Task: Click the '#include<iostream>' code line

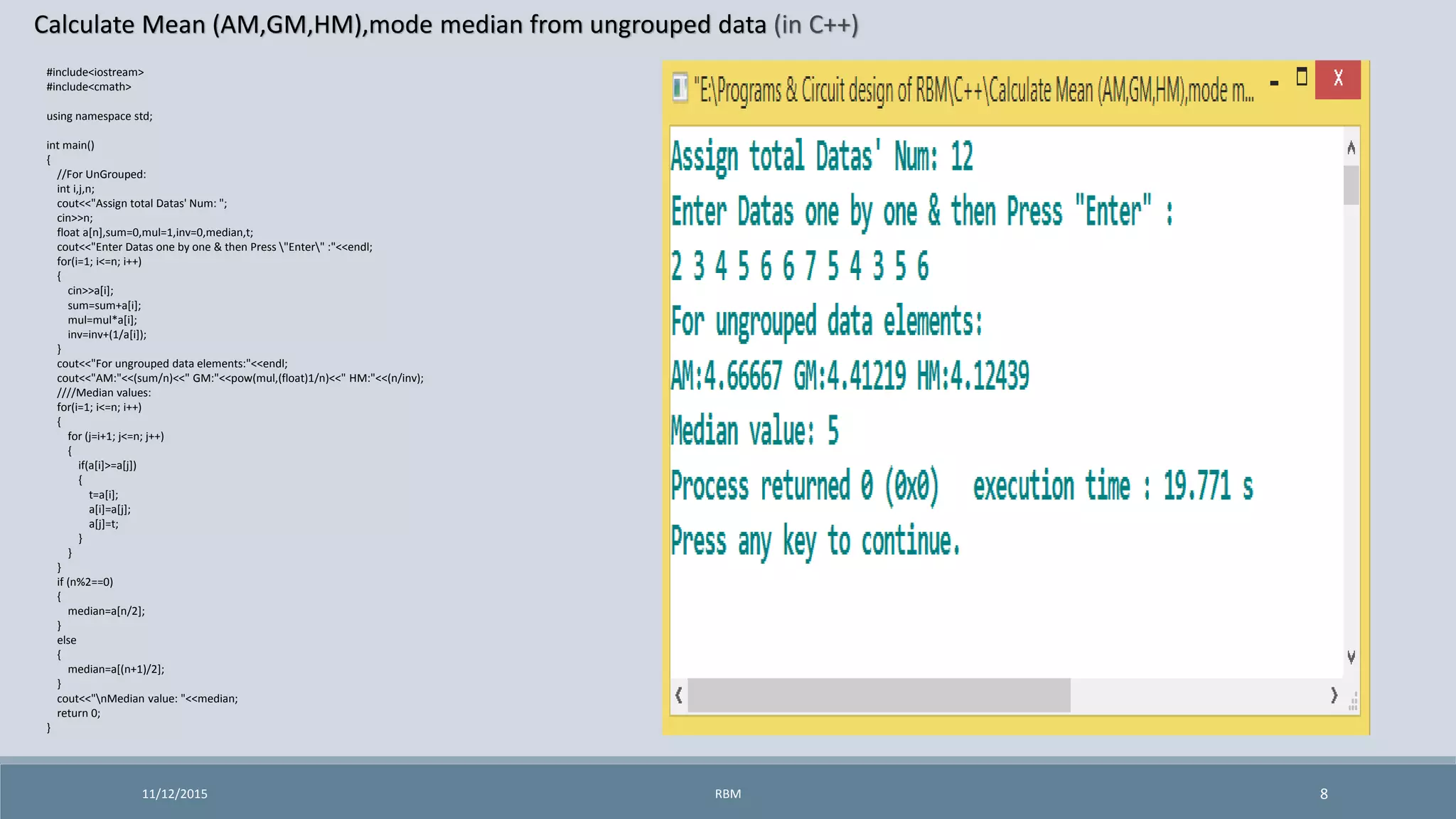Action: [x=95, y=73]
